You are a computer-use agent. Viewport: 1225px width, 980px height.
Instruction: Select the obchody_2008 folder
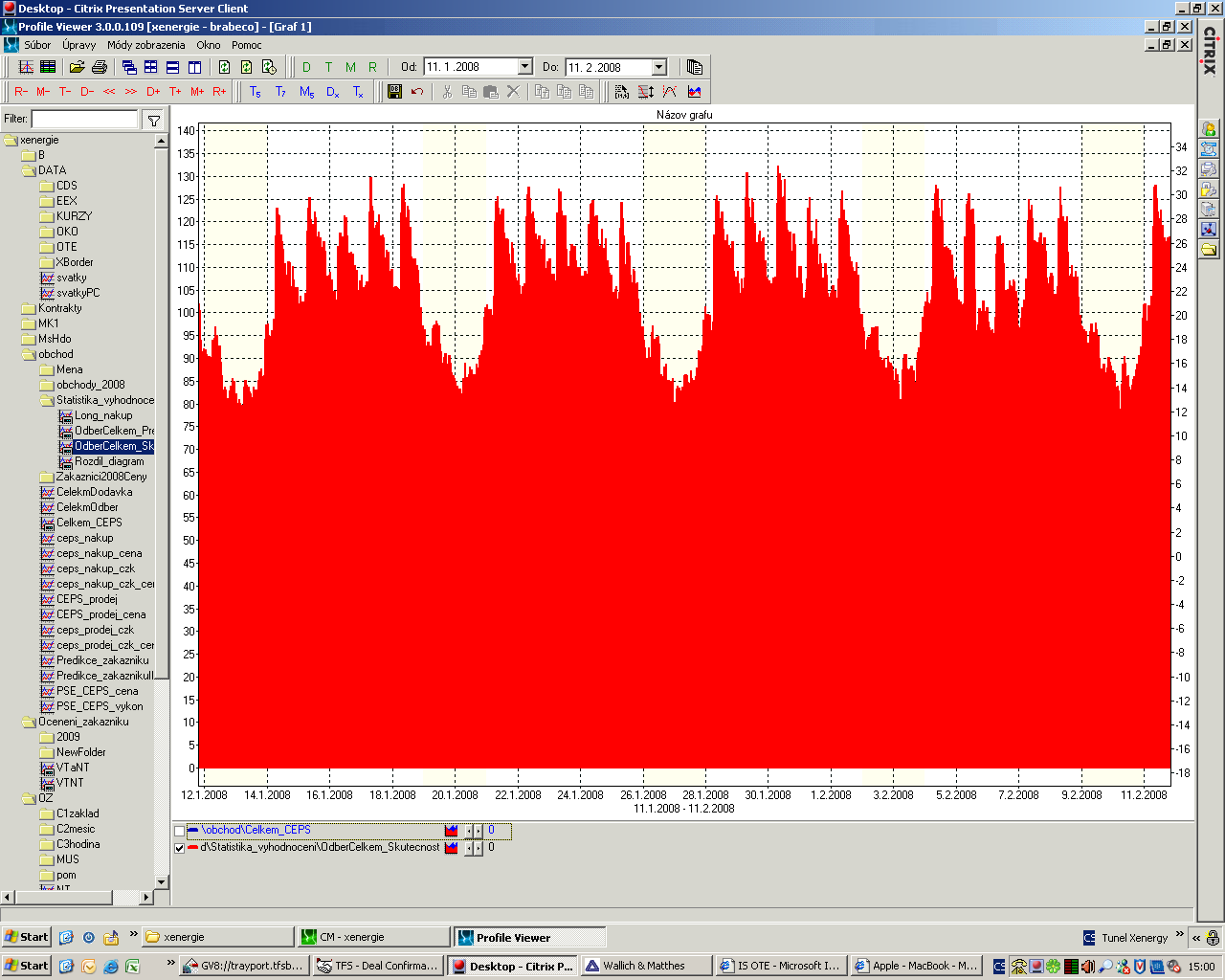(x=90, y=385)
